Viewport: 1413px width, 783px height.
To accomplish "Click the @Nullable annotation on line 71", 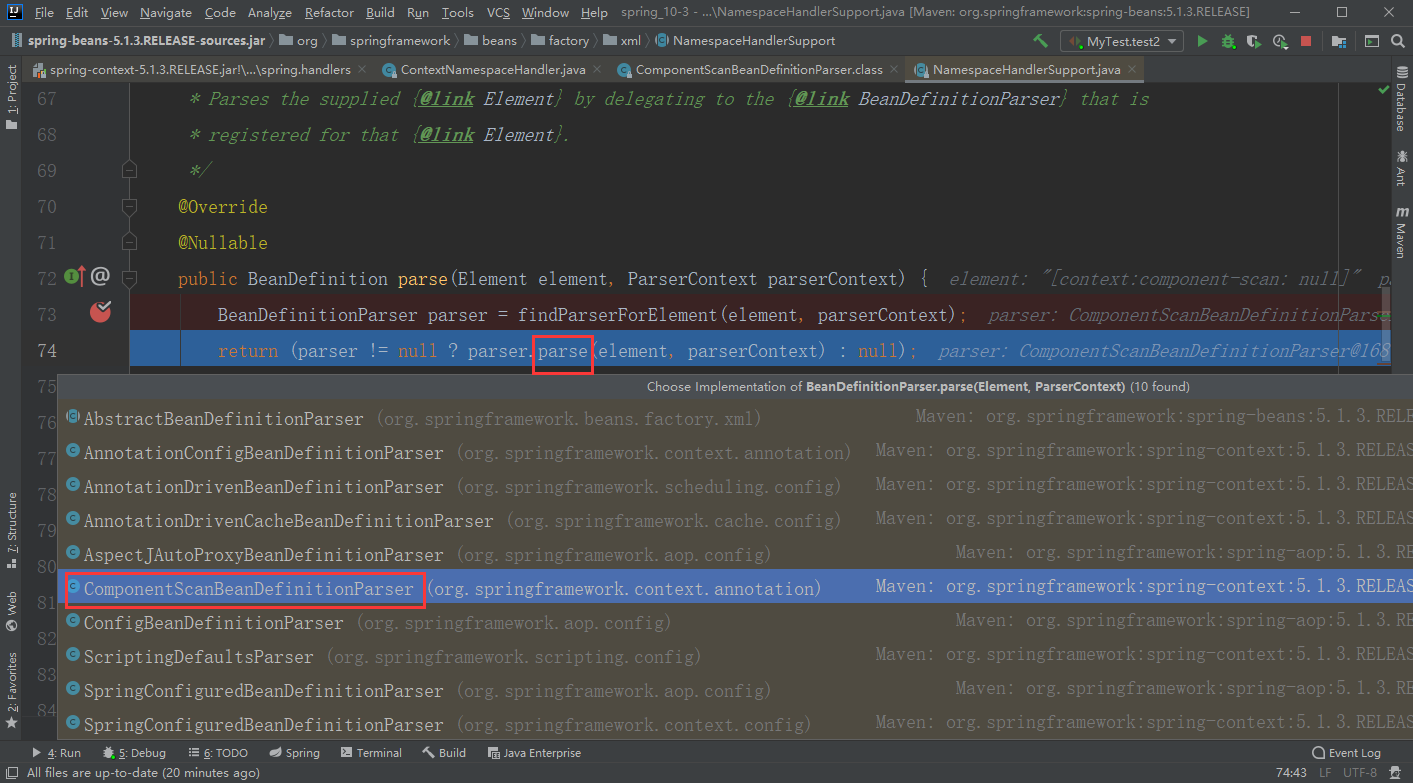I will pyautogui.click(x=223, y=243).
